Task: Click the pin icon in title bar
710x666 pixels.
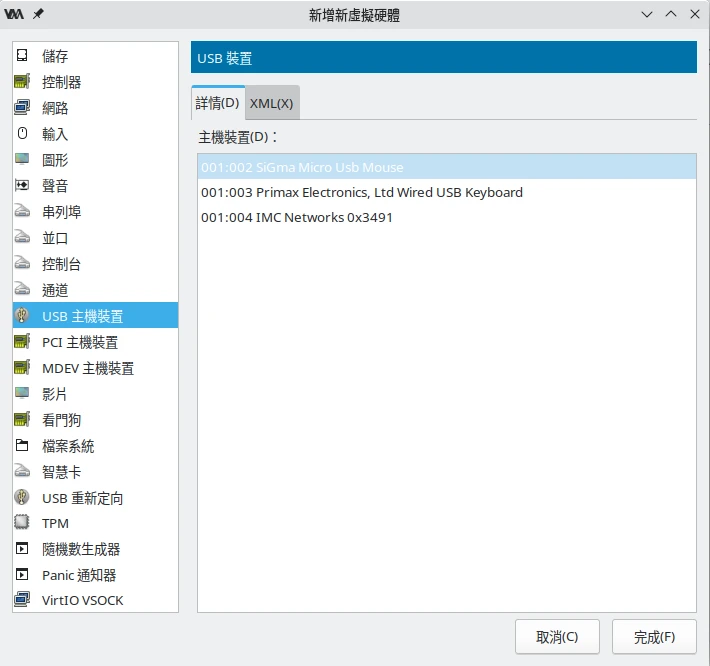Action: click(38, 14)
